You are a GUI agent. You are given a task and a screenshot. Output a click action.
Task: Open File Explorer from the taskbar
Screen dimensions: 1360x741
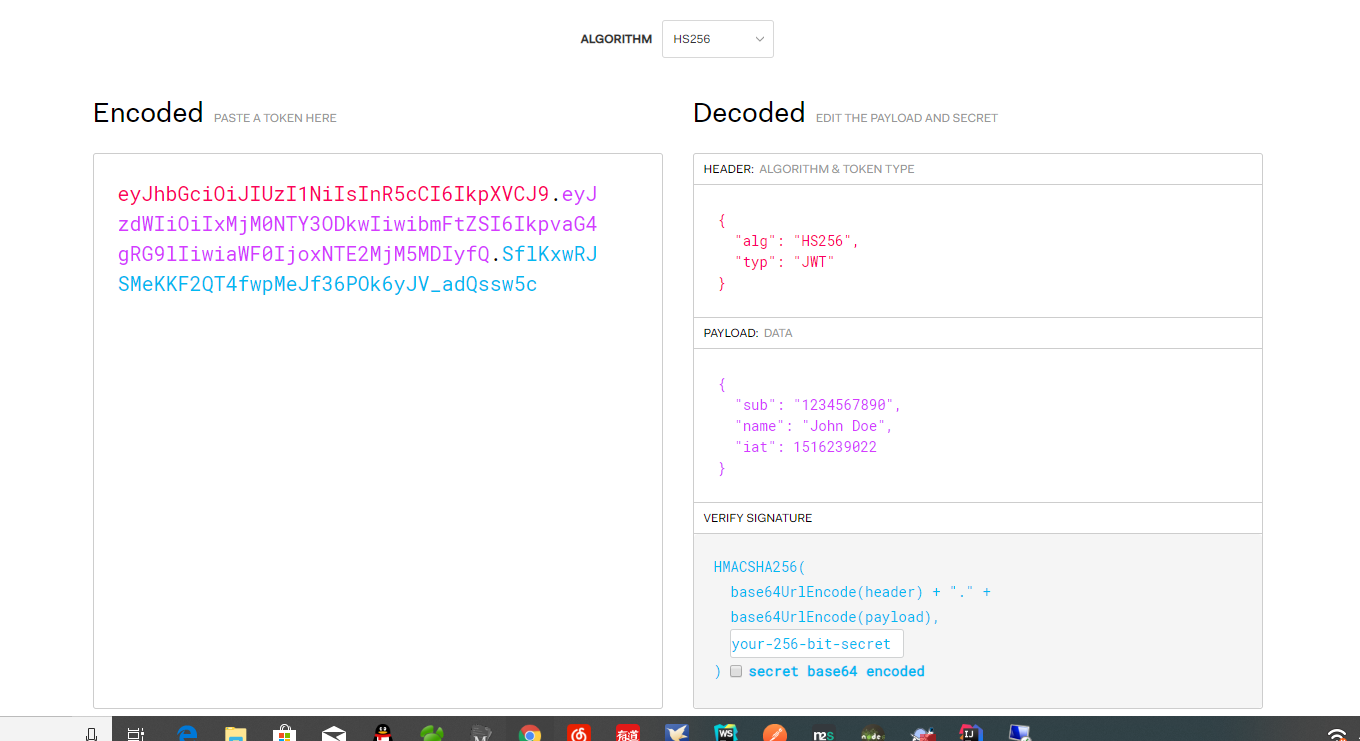(236, 733)
